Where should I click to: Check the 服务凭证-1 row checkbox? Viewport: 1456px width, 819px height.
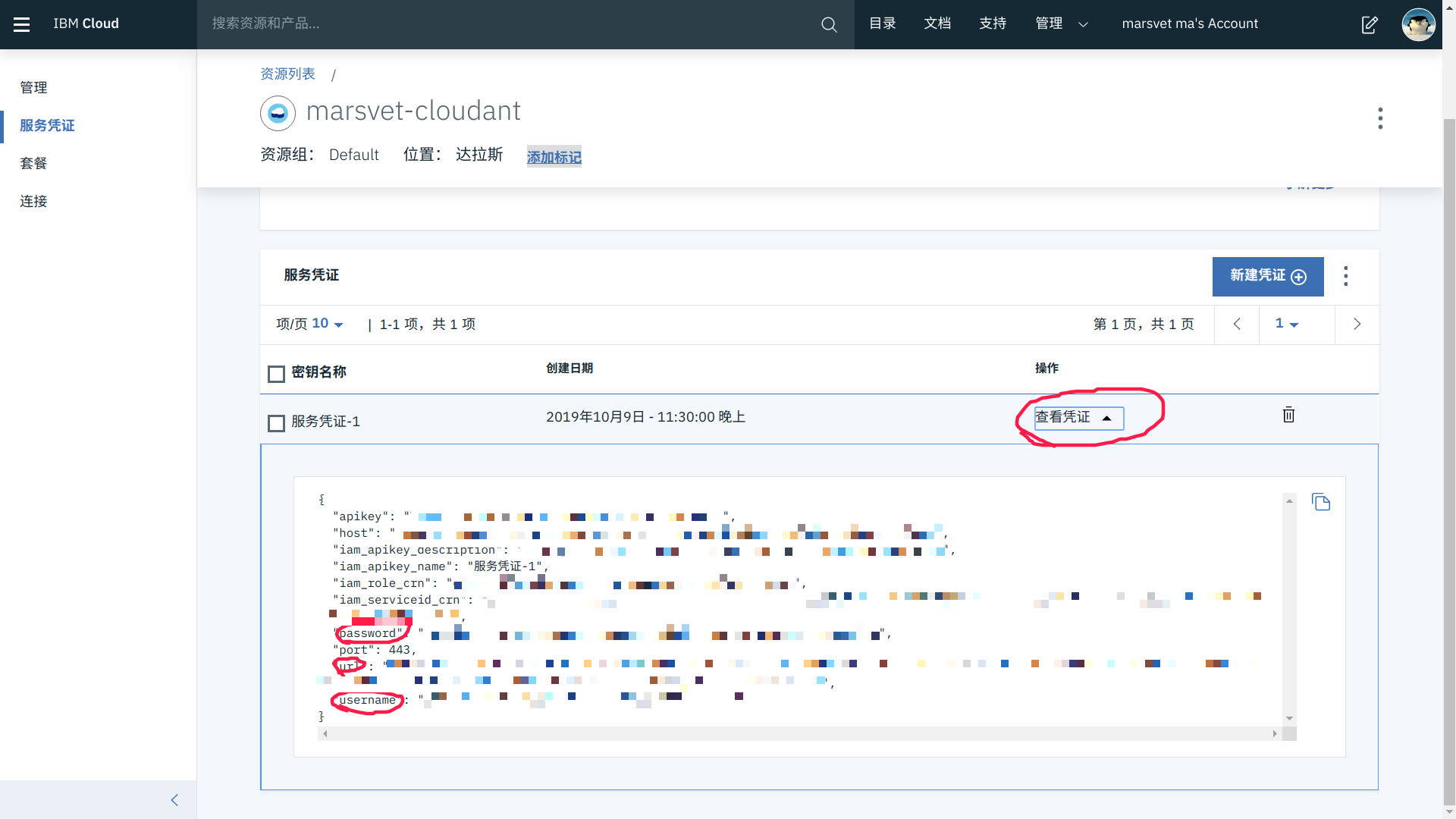(x=276, y=423)
